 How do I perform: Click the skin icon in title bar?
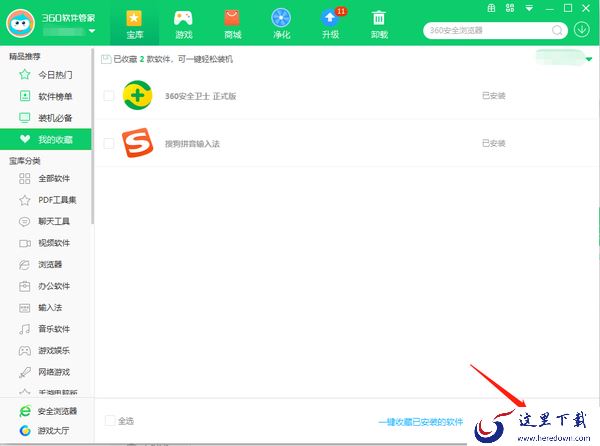(x=491, y=8)
